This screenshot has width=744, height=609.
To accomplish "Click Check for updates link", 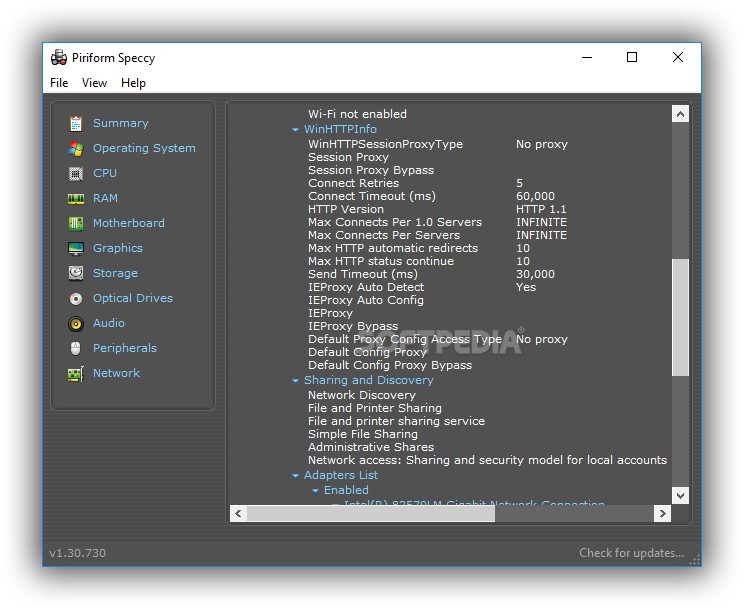I will (x=631, y=553).
